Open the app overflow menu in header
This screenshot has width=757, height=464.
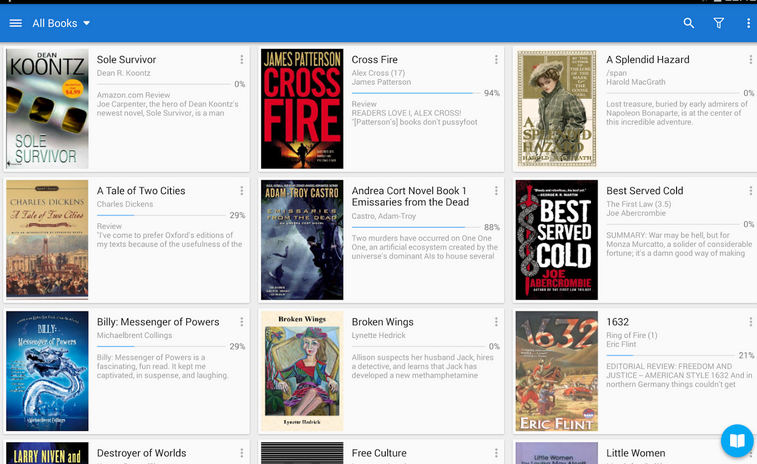[748, 23]
